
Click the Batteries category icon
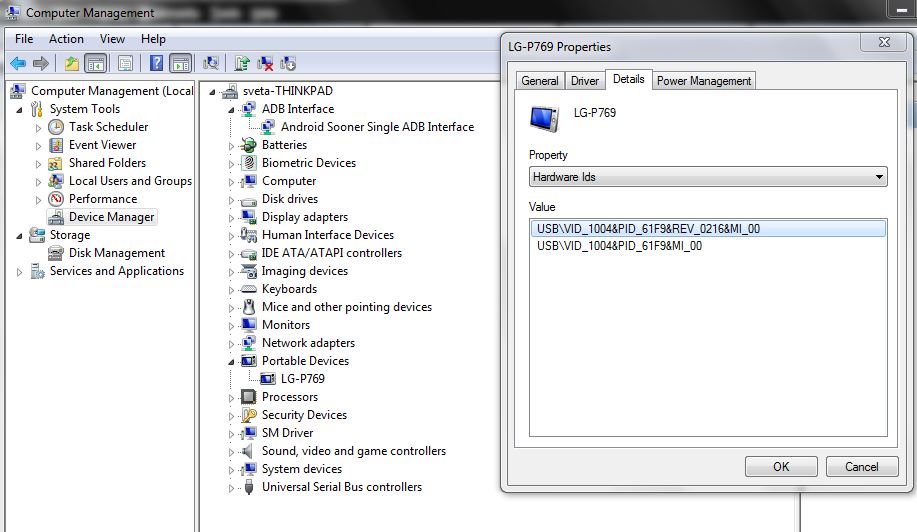click(x=249, y=145)
